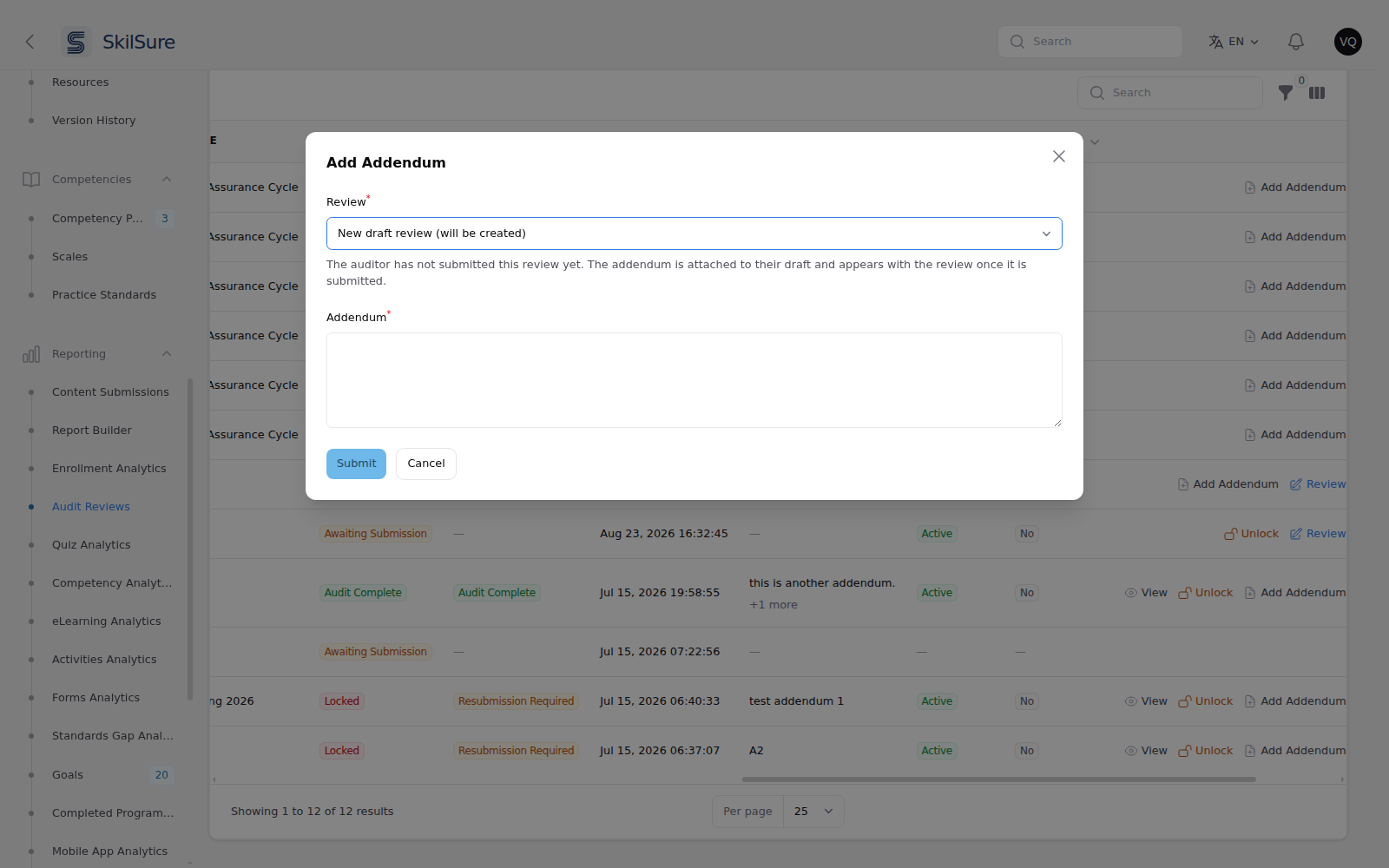
Task: Open the VQ user avatar menu
Action: (x=1348, y=42)
